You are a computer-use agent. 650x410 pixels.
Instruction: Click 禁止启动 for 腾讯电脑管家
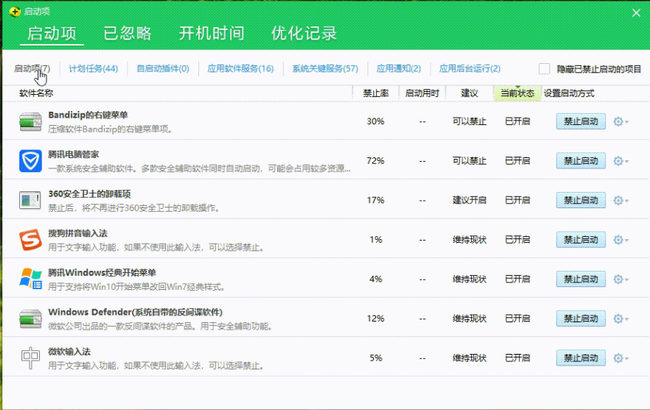(x=581, y=161)
